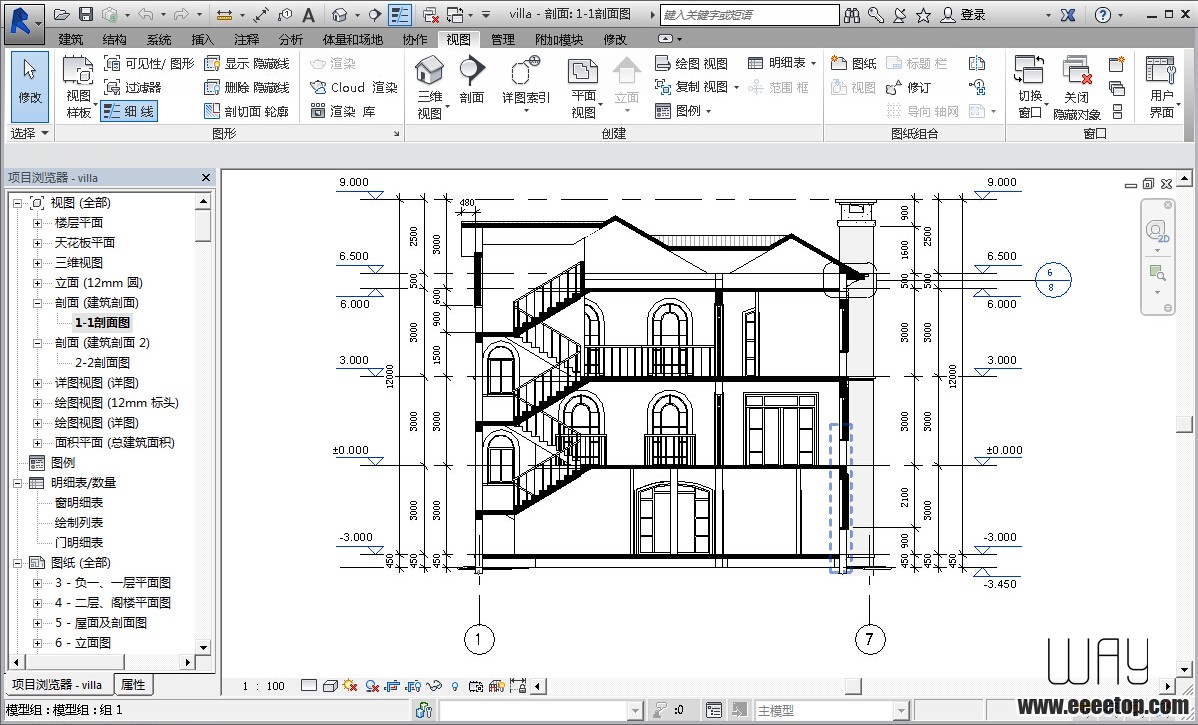Click Close Hidden Windows icon in quick access
1198x725 pixels.
coord(431,15)
